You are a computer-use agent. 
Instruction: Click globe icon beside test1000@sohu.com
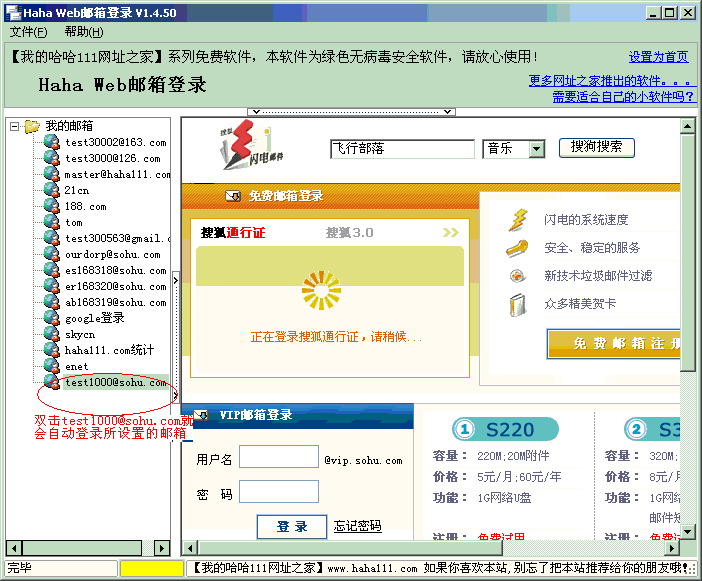[x=52, y=382]
